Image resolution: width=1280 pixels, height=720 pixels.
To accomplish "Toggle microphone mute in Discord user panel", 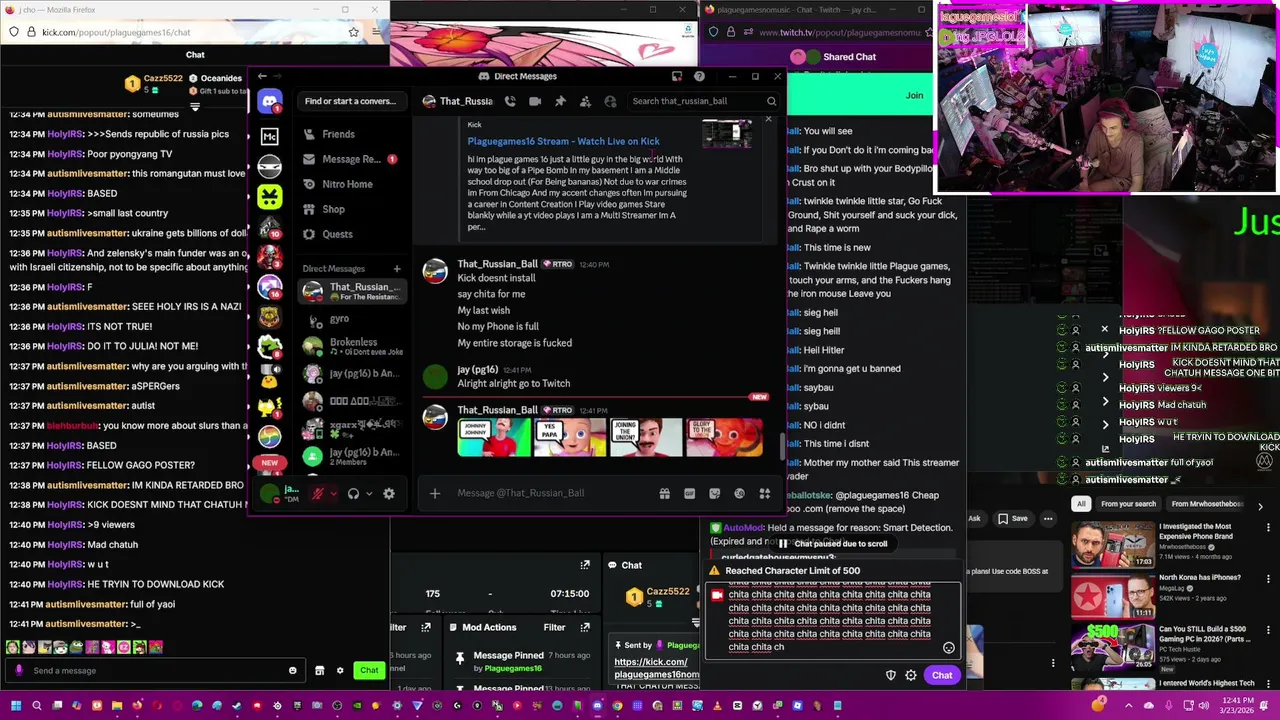I will pos(318,493).
